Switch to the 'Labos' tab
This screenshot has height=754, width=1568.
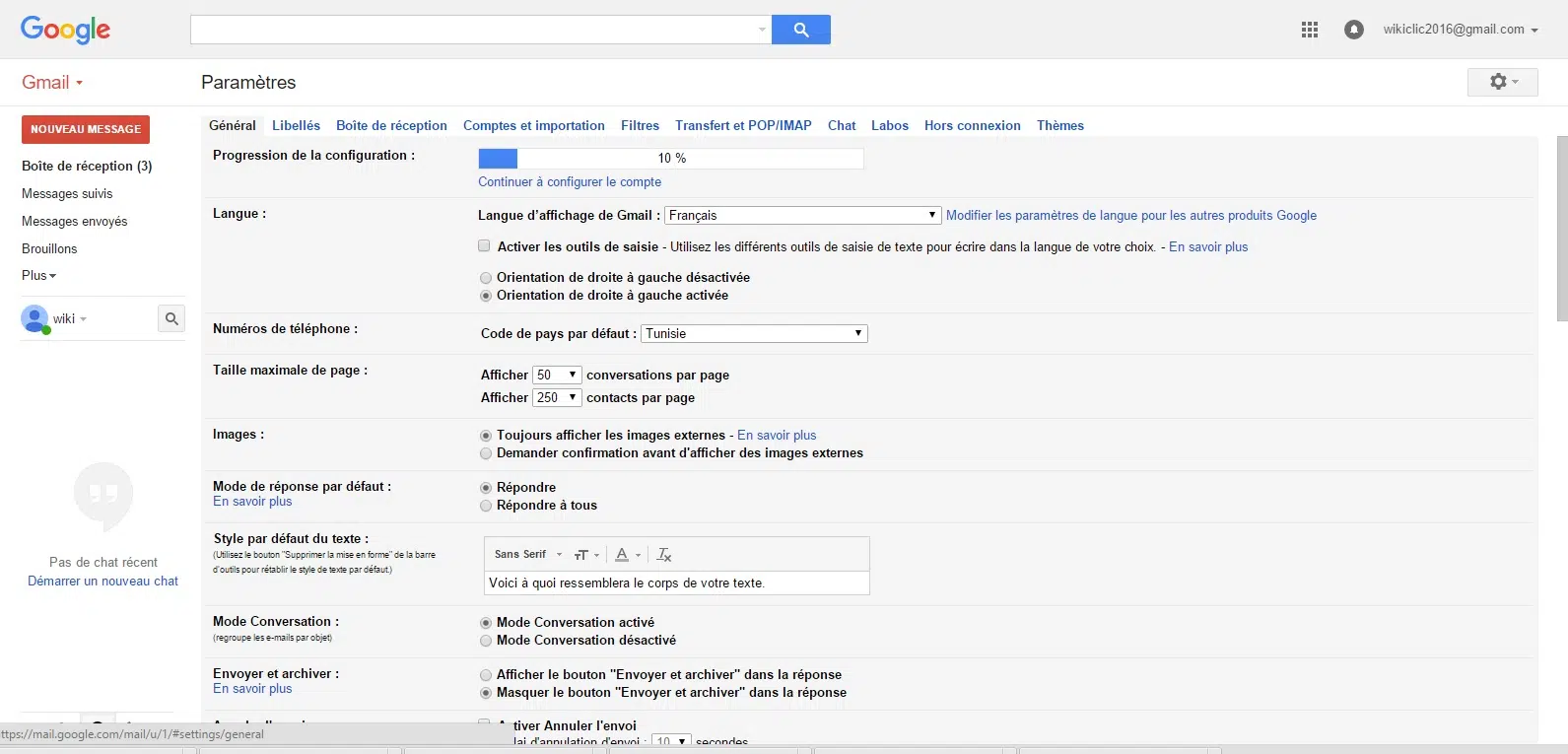click(890, 125)
